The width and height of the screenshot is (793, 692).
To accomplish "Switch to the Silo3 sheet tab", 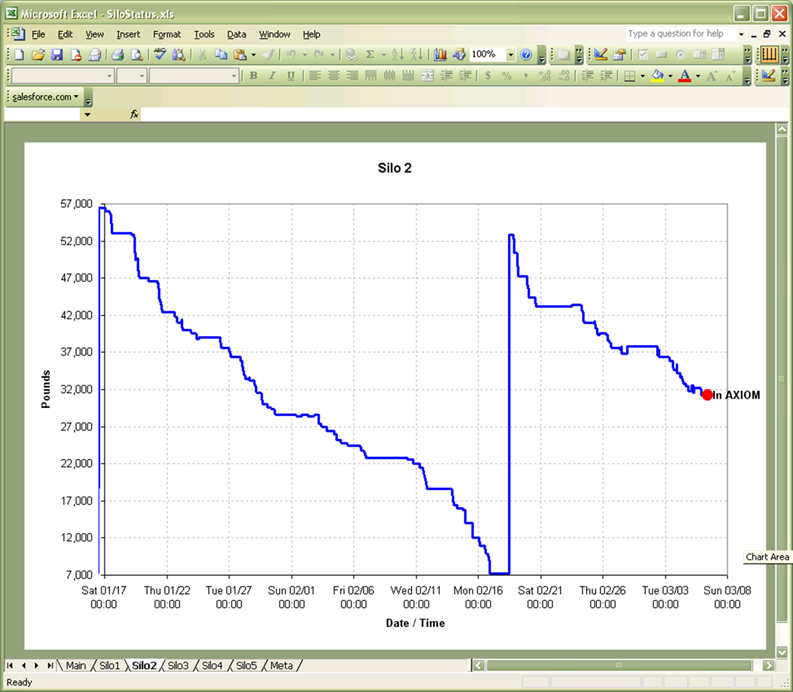I will [178, 666].
